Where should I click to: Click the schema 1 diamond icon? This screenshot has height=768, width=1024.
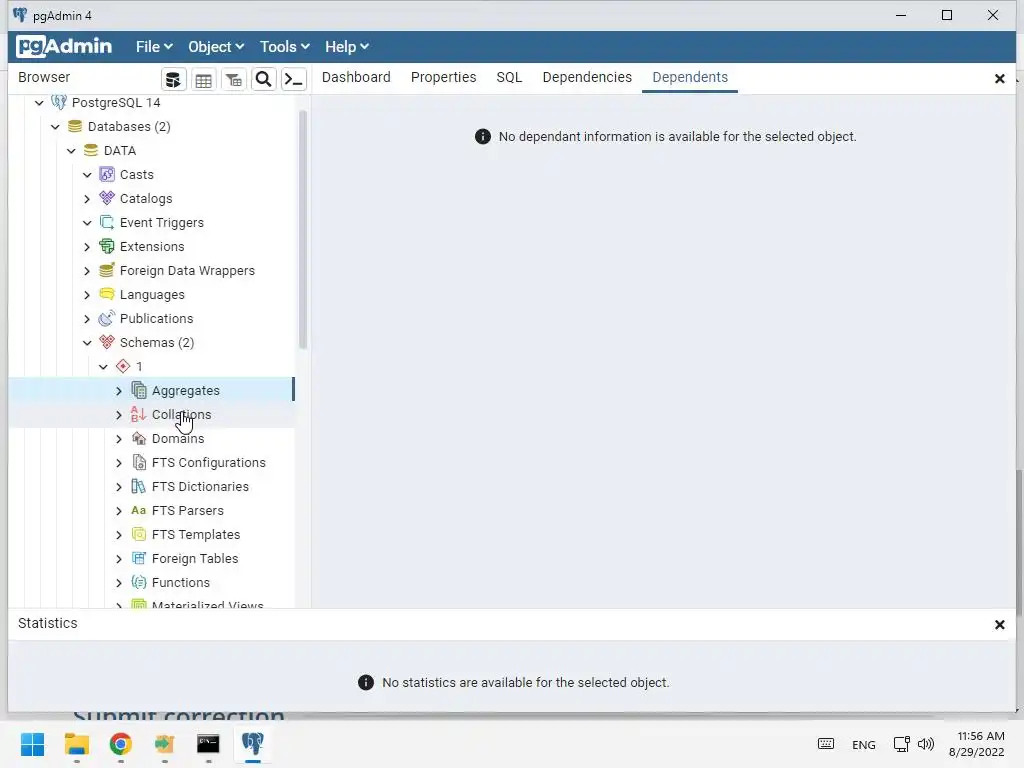tap(123, 366)
